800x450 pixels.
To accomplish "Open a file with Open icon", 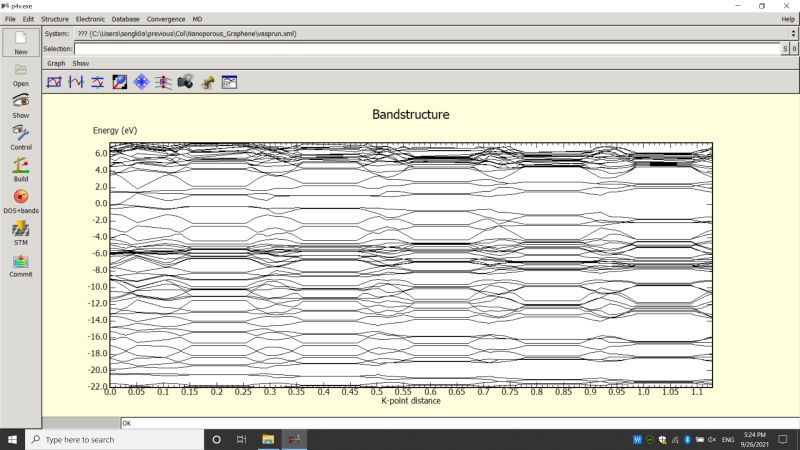I will click(20, 74).
